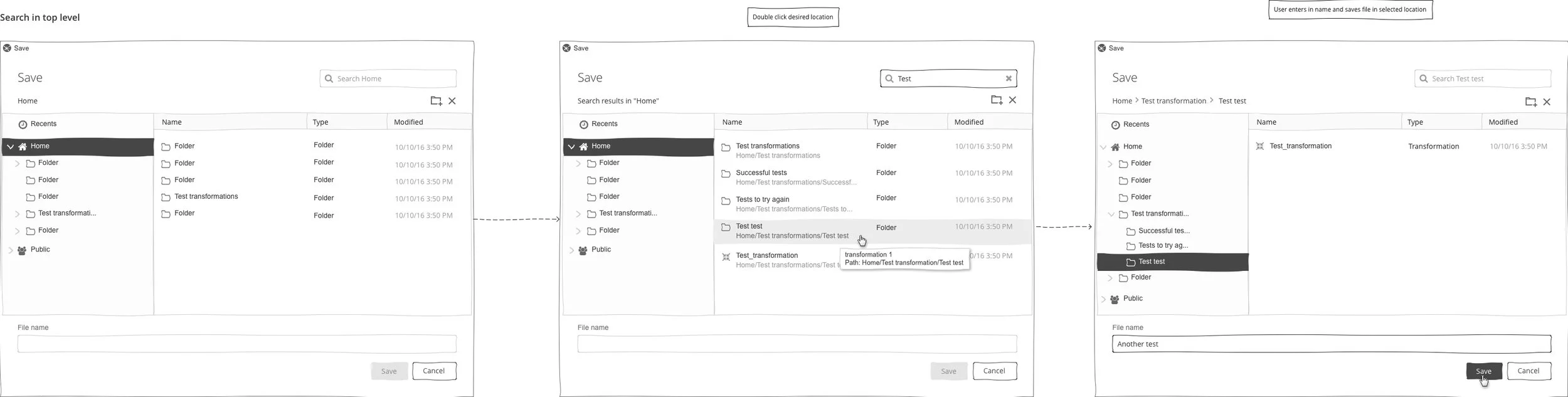
Task: Click transformation icon in Test test folder listing
Action: 1259,146
